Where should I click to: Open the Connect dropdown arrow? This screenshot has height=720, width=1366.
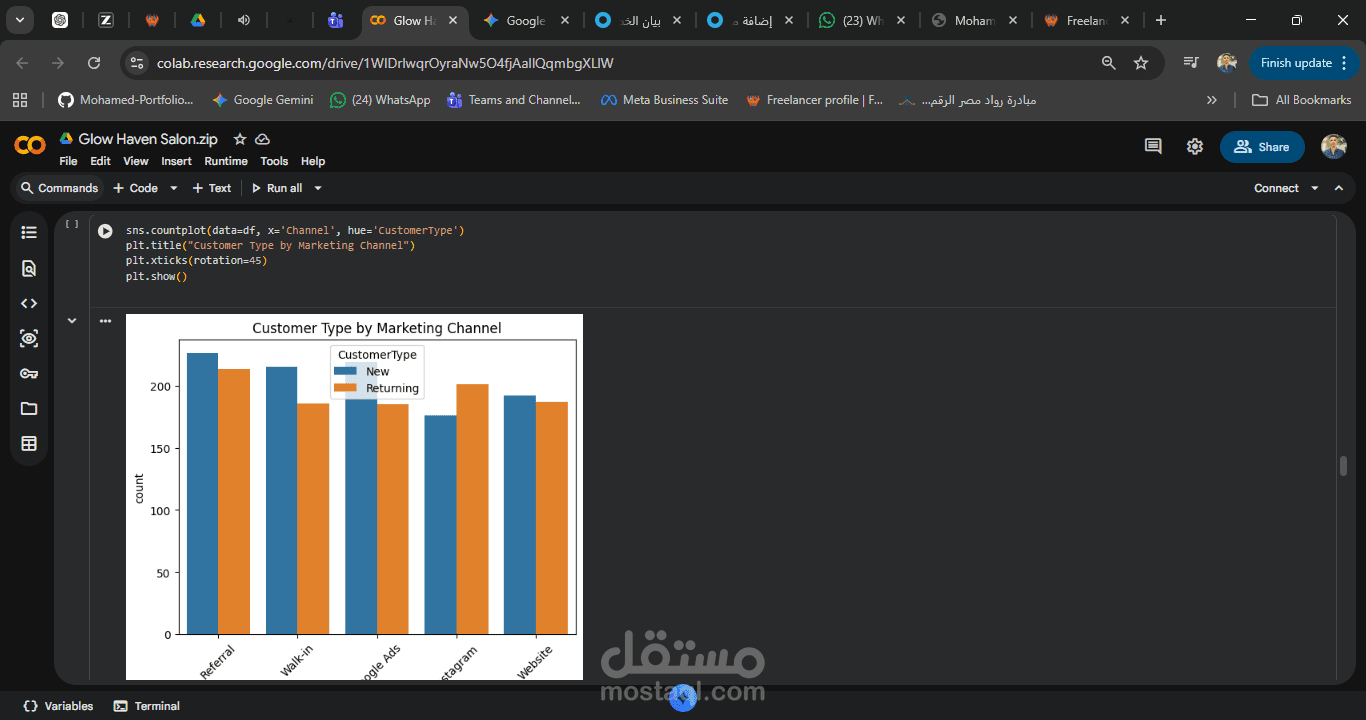coord(1313,187)
